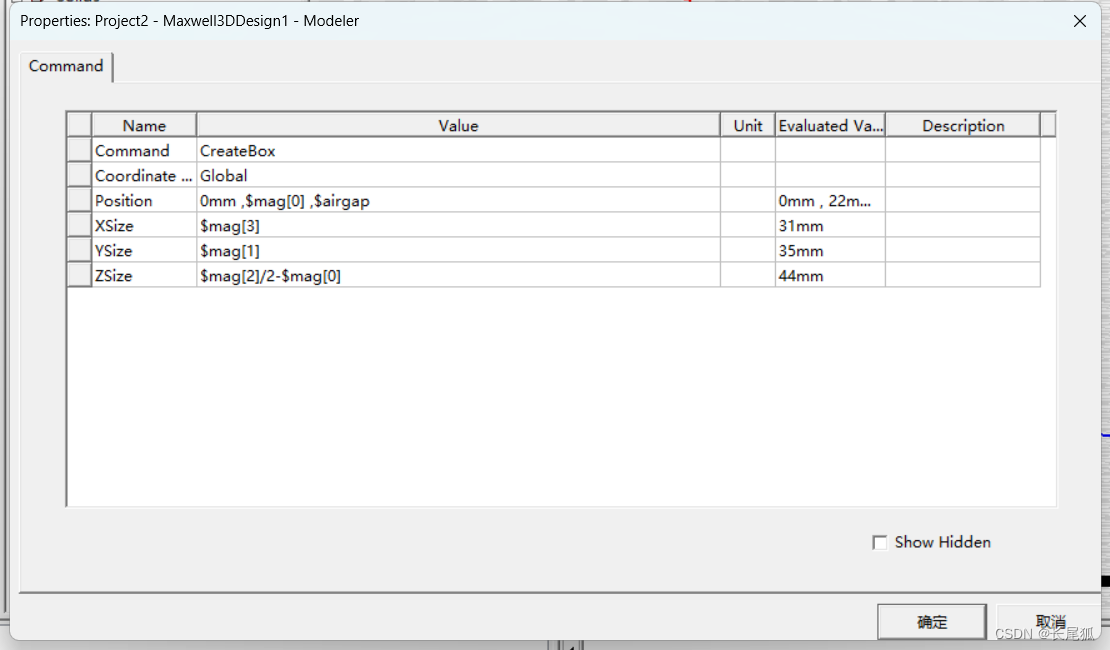The height and width of the screenshot is (650, 1110).
Task: Click the XSize value $mag[3]
Action: click(x=458, y=226)
